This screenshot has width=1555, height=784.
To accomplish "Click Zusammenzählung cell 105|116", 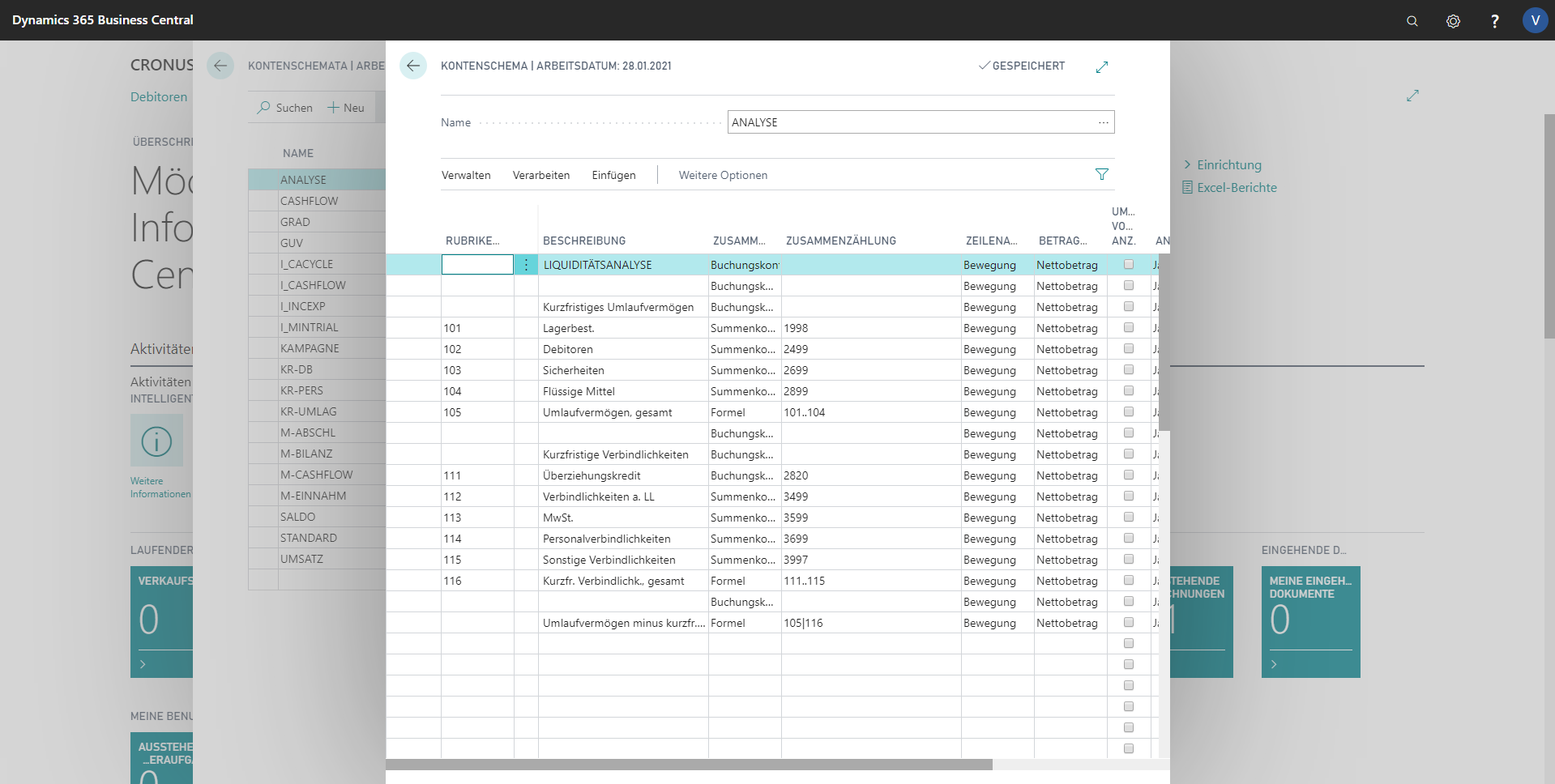I will pos(871,623).
